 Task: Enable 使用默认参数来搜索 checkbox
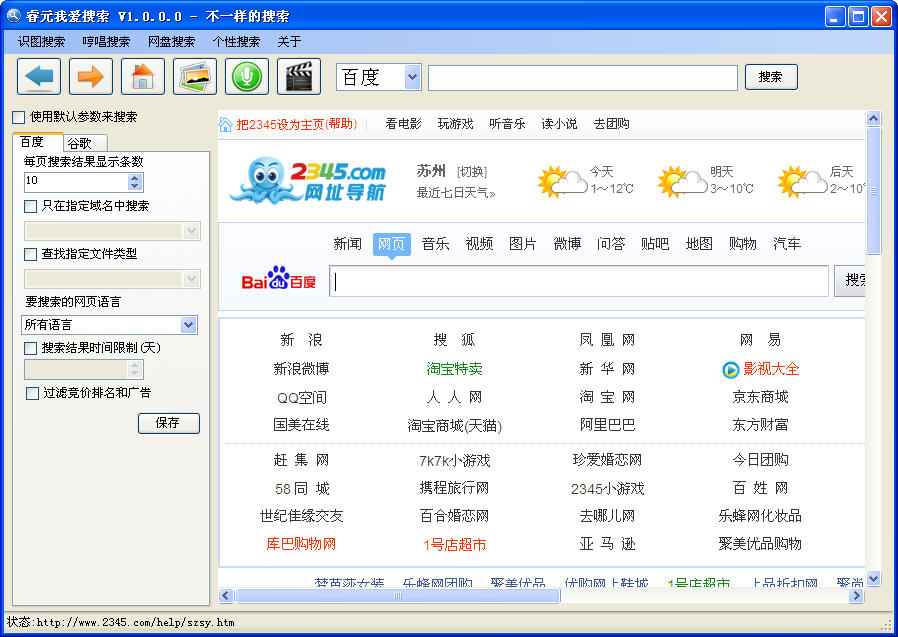18,117
